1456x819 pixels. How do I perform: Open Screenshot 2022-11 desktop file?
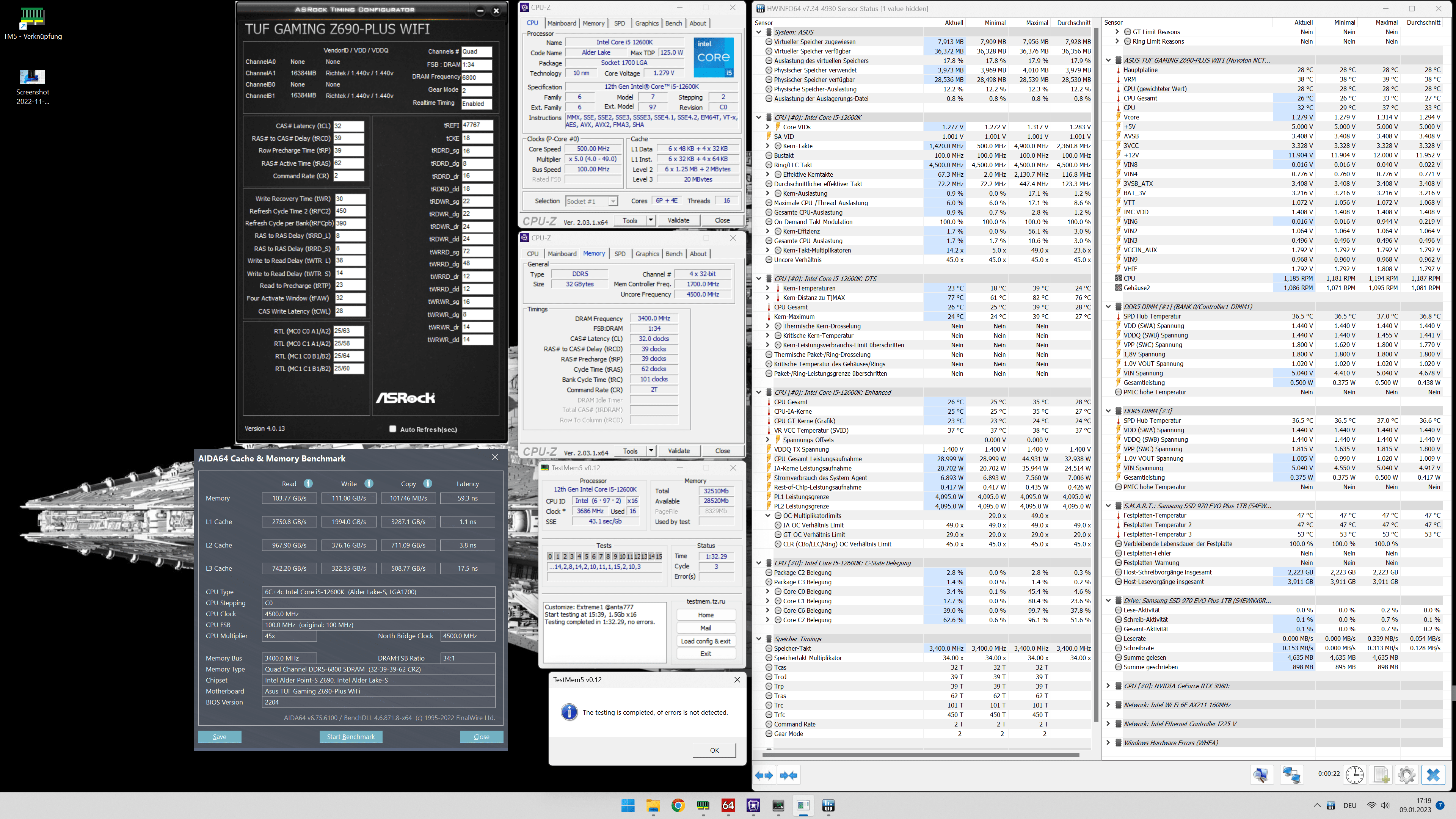32,86
